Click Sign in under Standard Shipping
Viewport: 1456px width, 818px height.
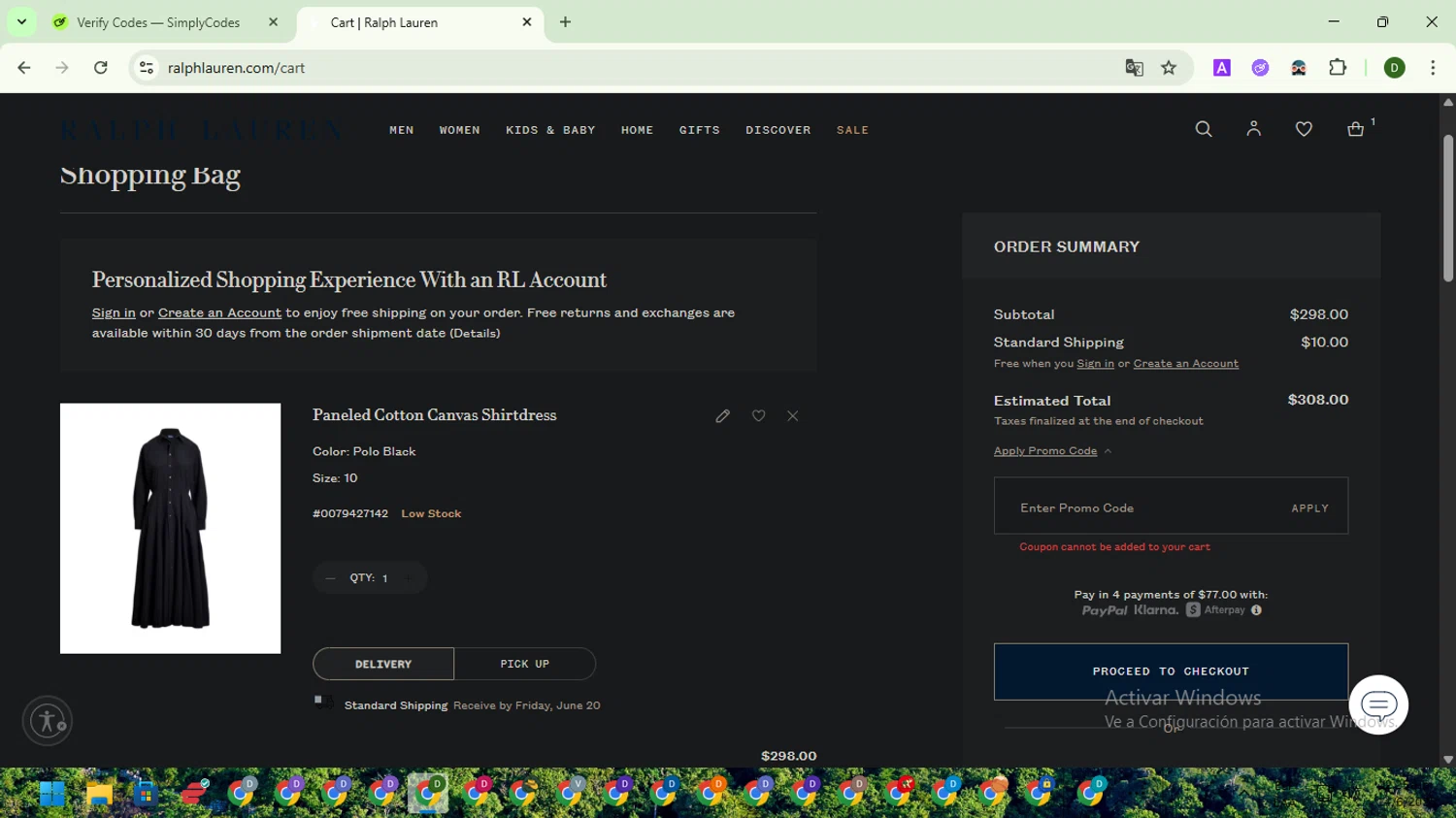[1095, 364]
